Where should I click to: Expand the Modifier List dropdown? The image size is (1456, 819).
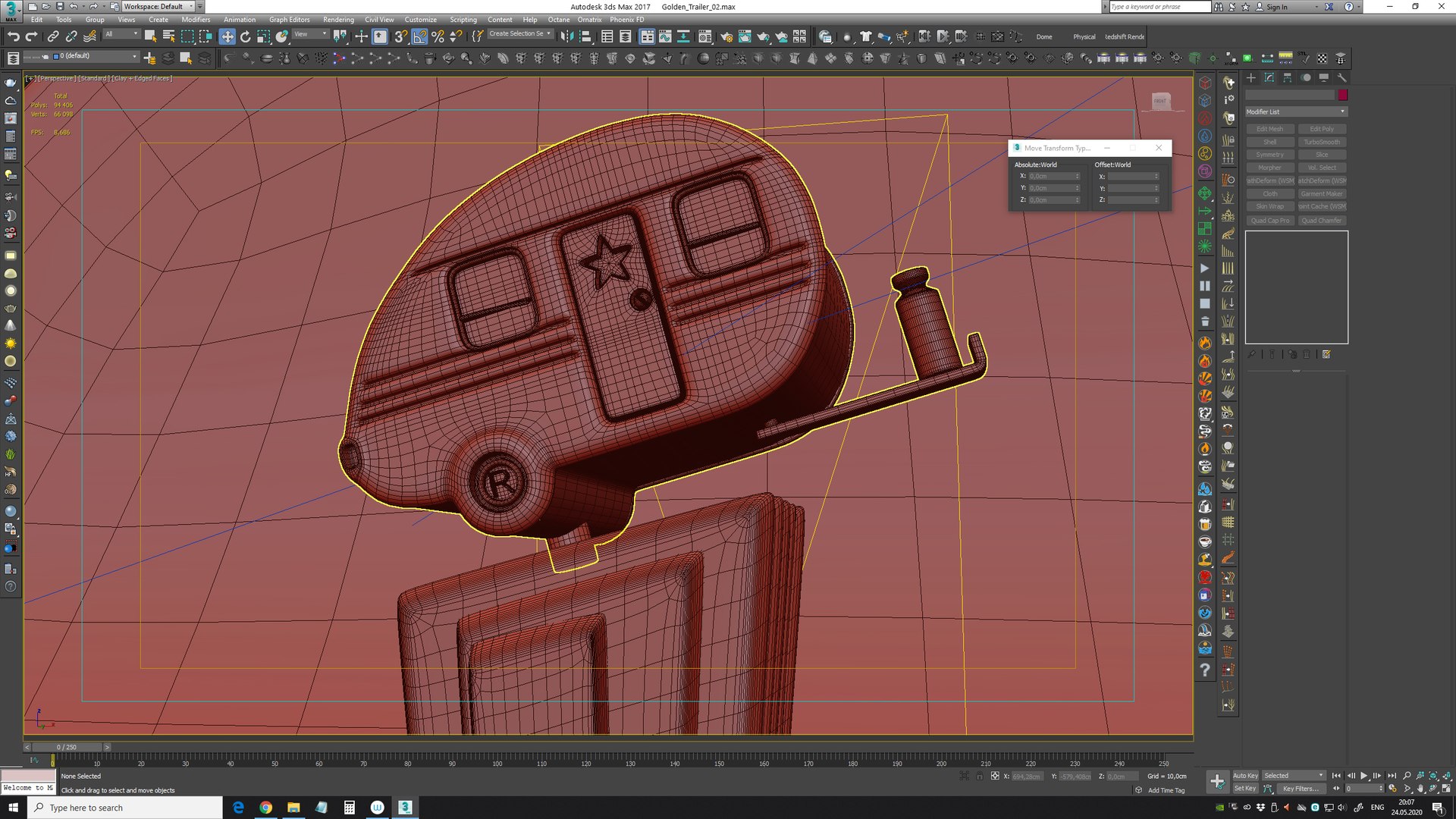click(1296, 111)
